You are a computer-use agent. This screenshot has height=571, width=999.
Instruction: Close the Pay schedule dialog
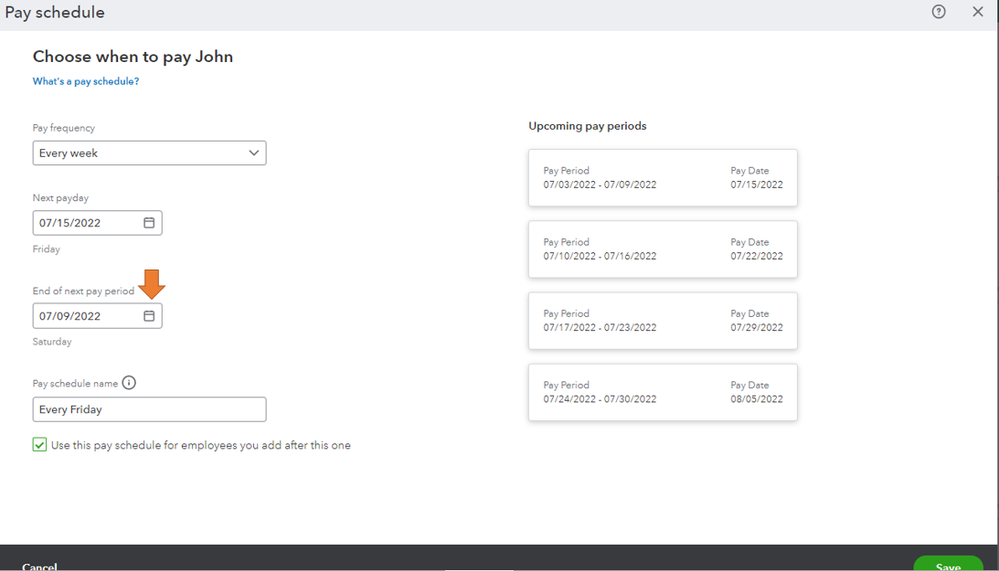coord(978,12)
